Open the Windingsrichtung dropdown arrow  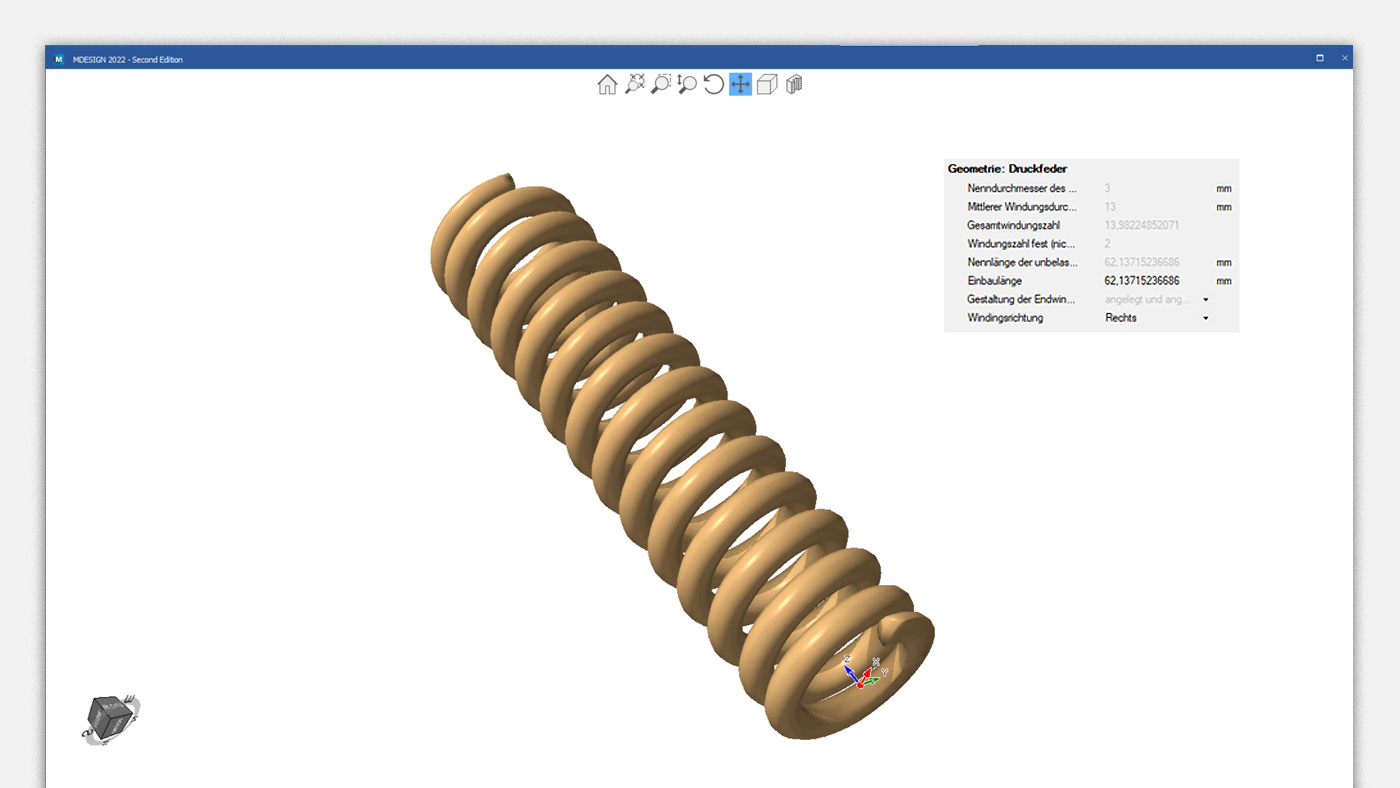point(1205,318)
